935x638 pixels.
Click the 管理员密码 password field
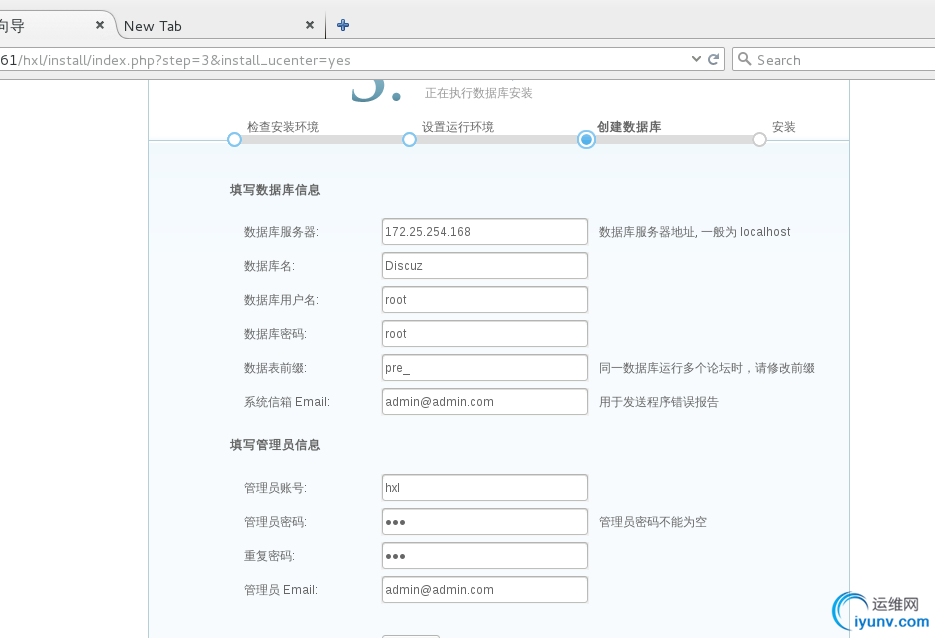[485, 521]
